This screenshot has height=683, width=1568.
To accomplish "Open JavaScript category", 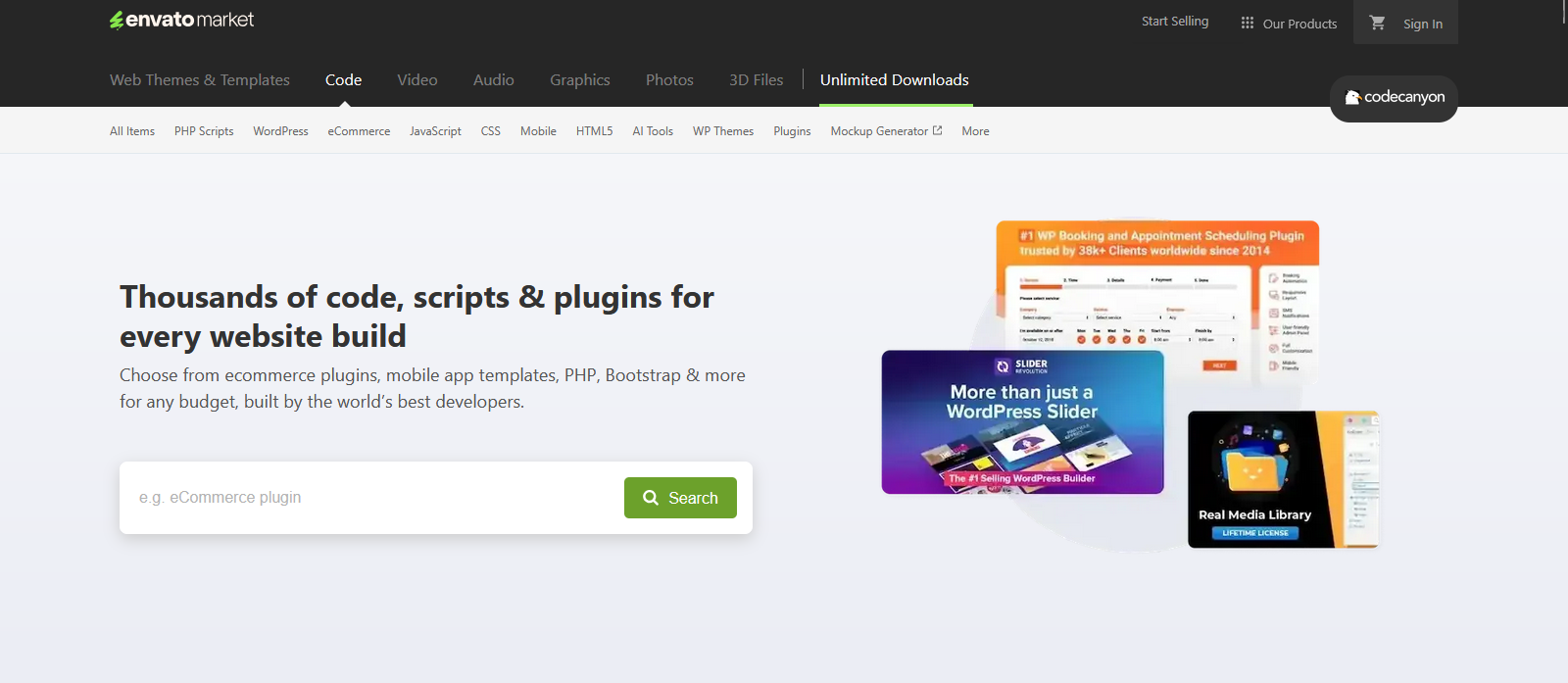I will 435,131.
